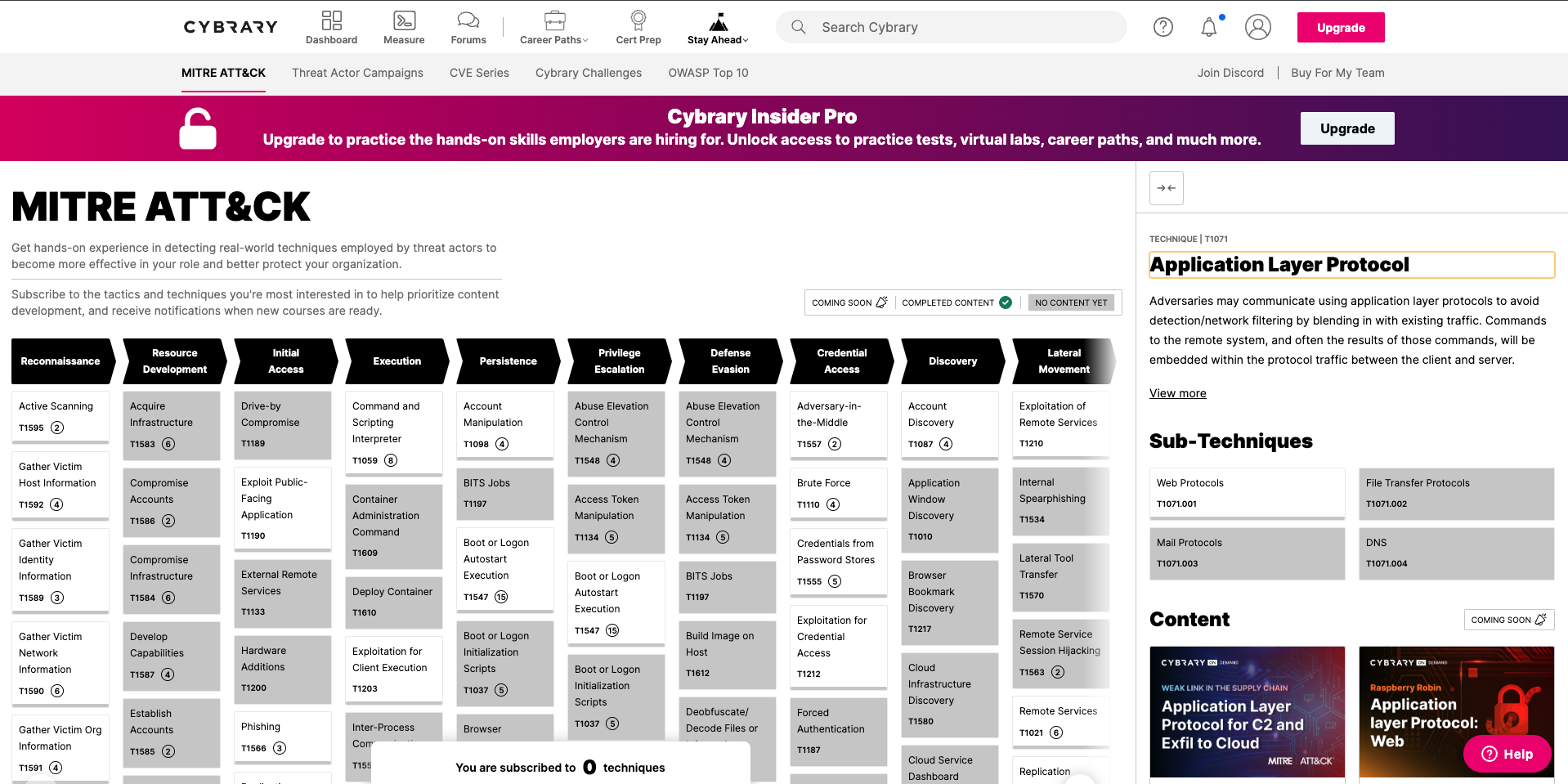Open the Application Layer Protocol for C2 thumbnail
This screenshot has height=784, width=1568.
[1247, 711]
